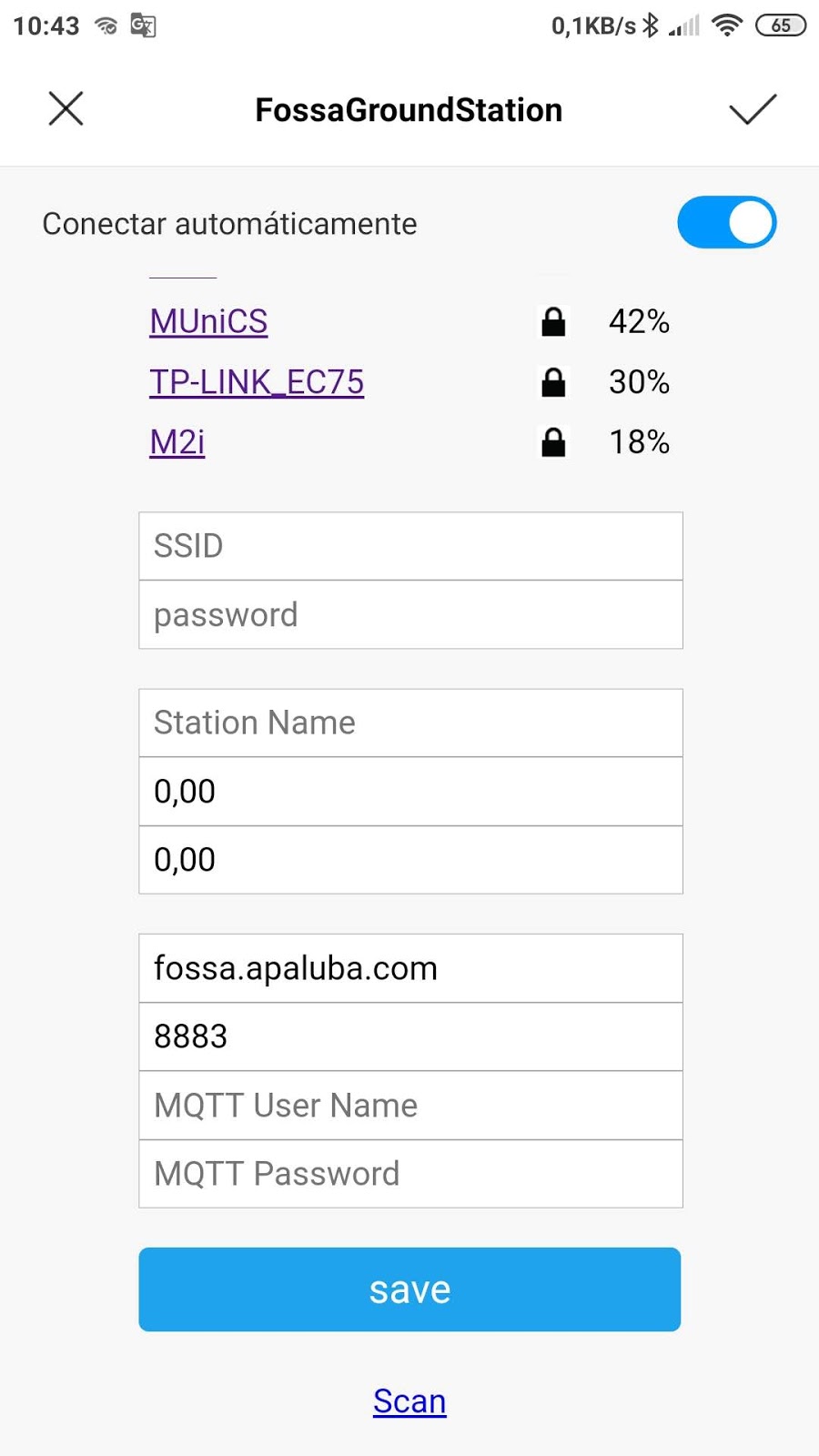Image resolution: width=819 pixels, height=1456 pixels.
Task: Focus the SSID input field
Action: coord(410,546)
